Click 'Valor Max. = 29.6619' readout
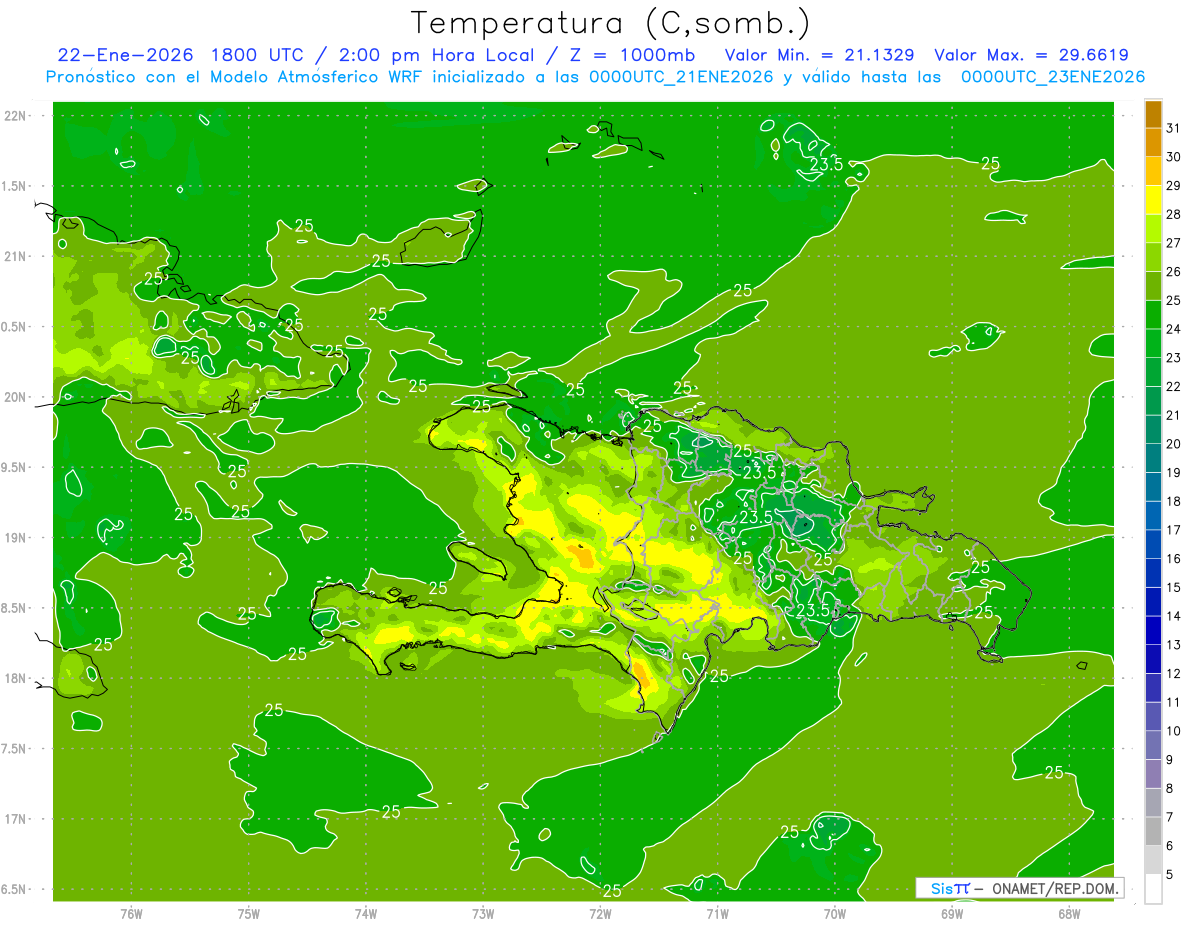1200x927 pixels. point(1031,55)
